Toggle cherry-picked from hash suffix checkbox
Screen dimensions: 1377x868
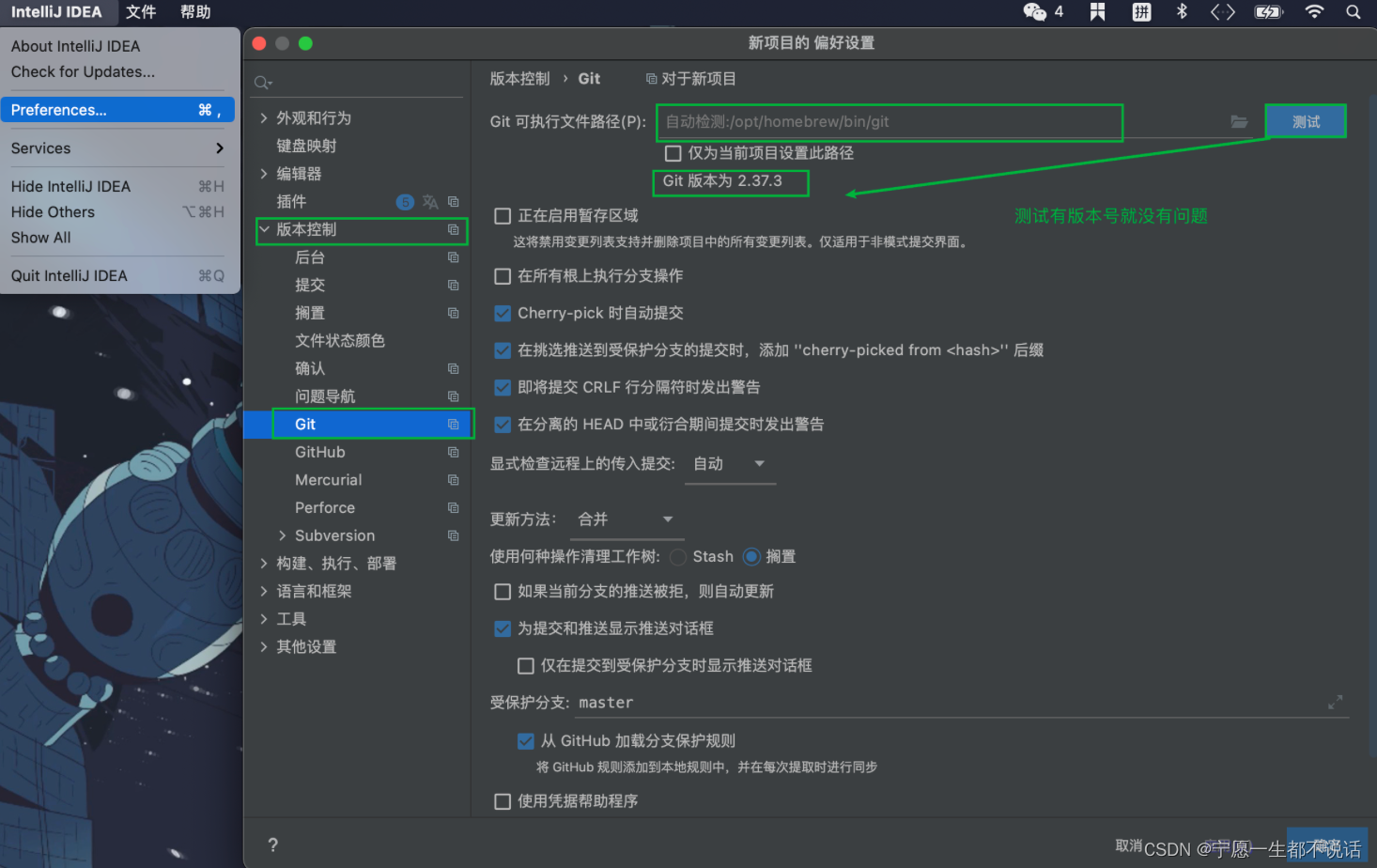click(x=503, y=350)
